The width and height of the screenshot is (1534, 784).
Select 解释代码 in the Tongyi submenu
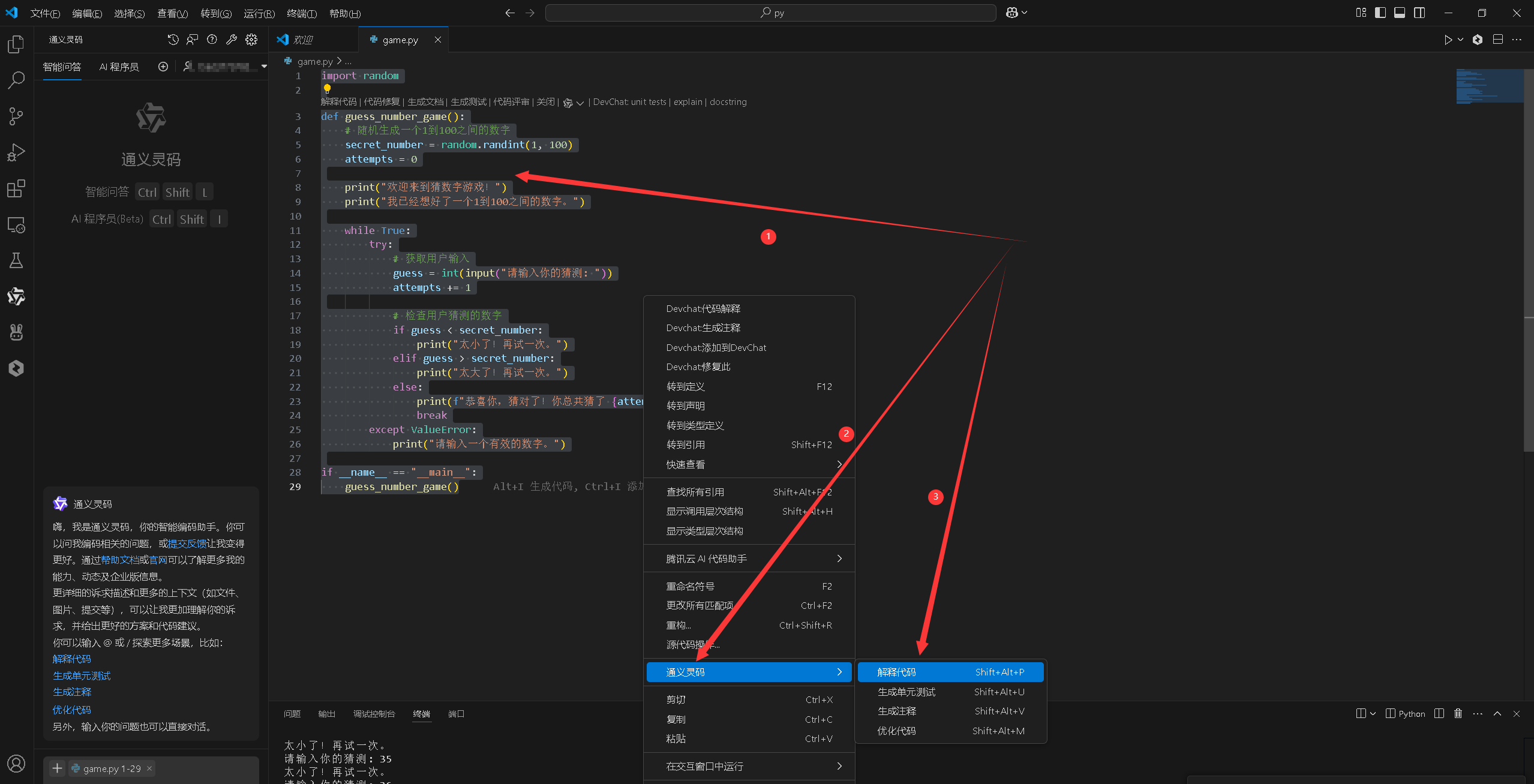pyautogui.click(x=950, y=672)
